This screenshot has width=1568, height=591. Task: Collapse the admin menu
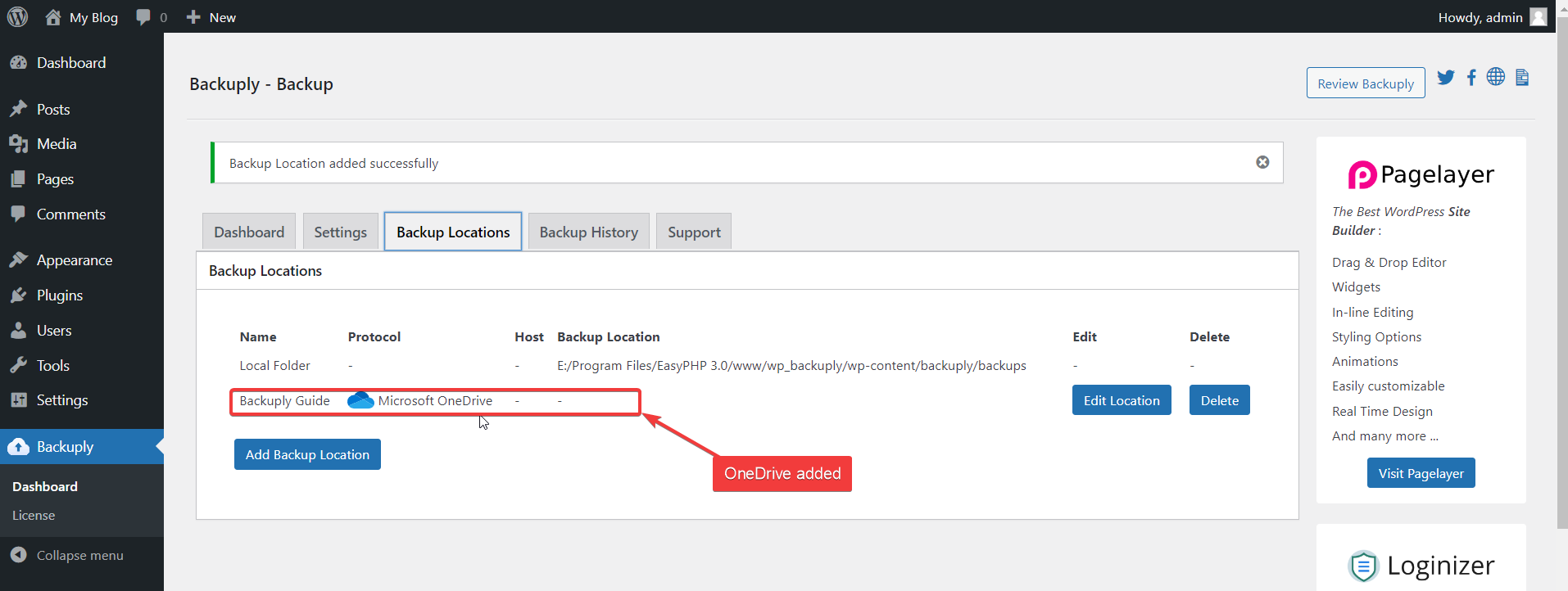click(67, 555)
